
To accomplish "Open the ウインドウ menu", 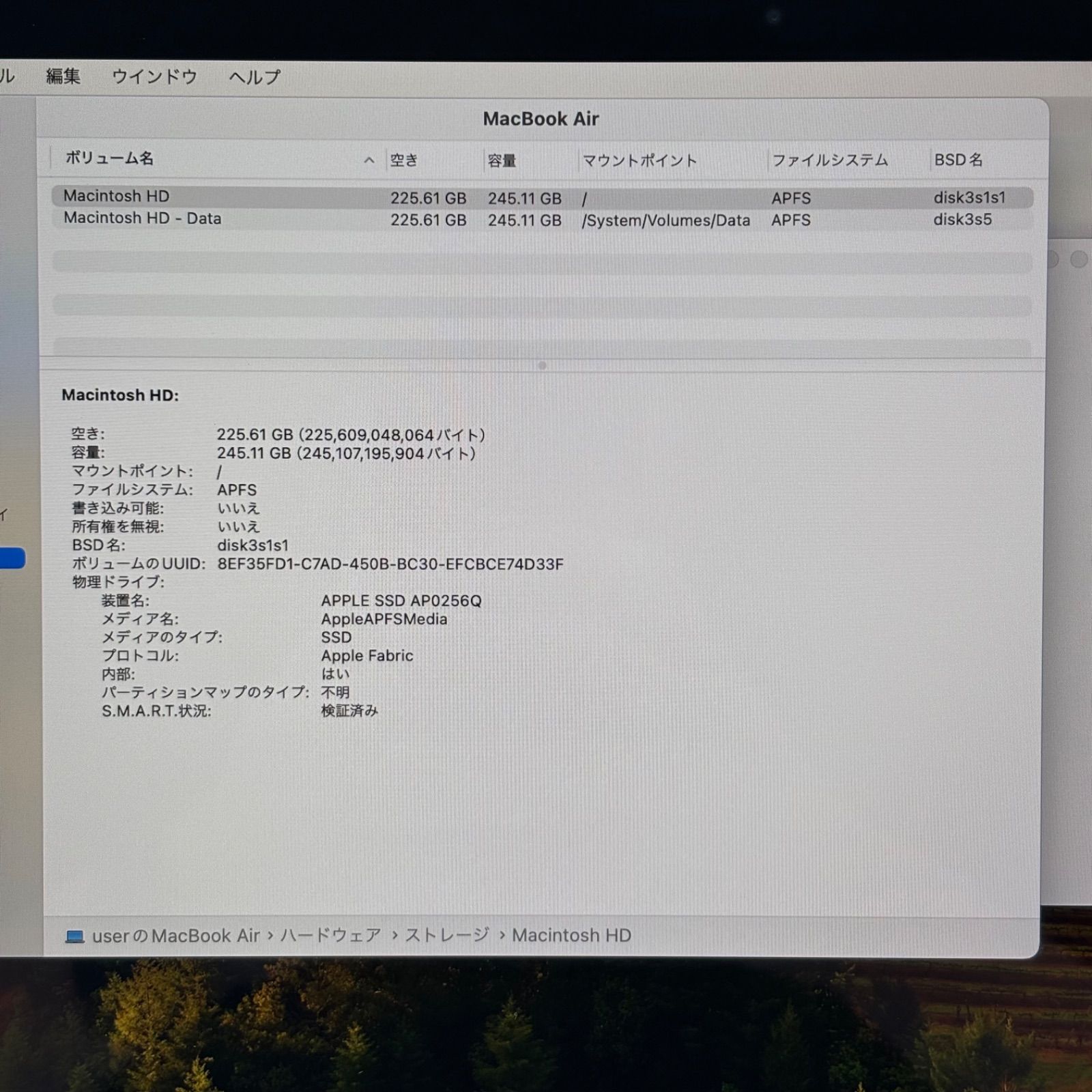I will pyautogui.click(x=155, y=76).
